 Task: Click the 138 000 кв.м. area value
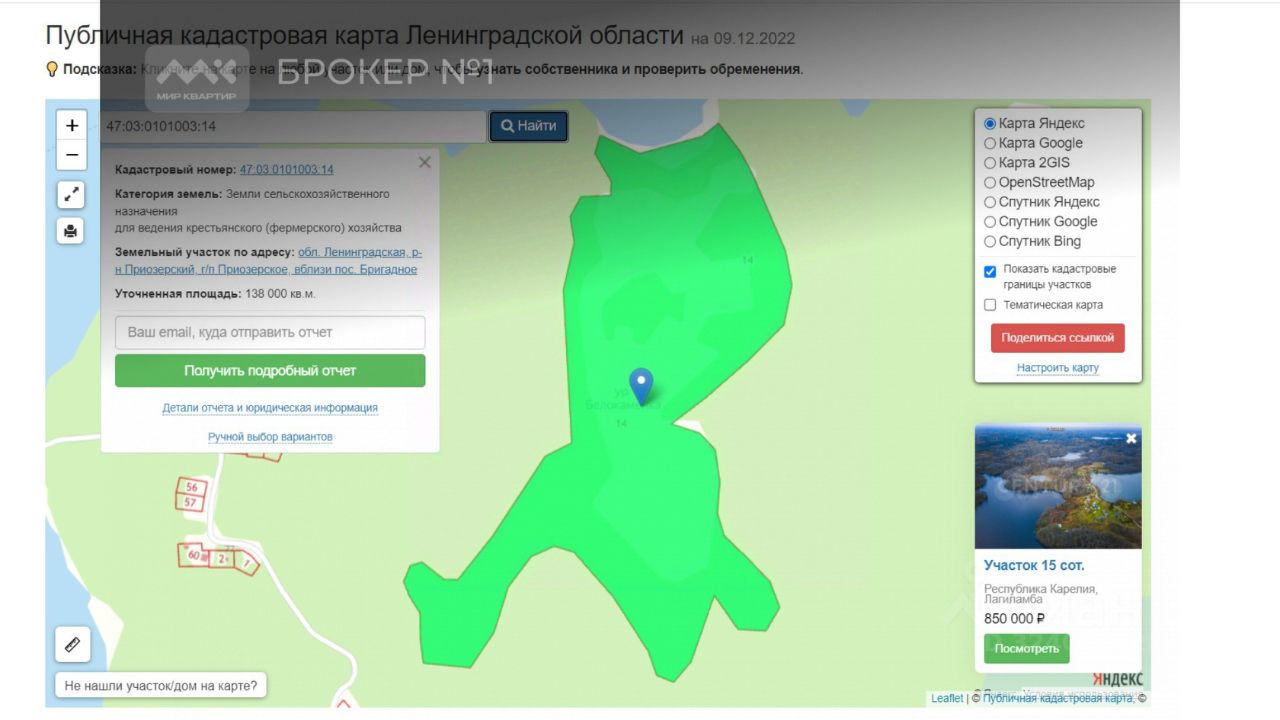280,294
